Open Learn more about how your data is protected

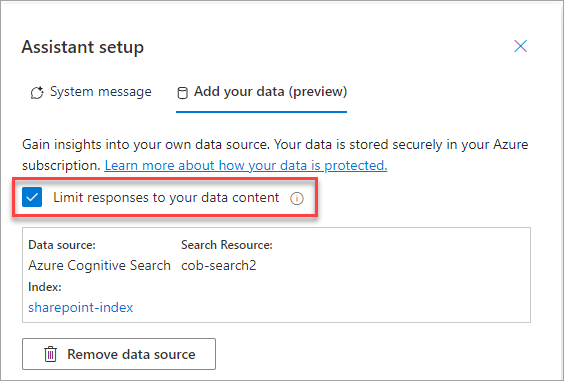[x=246, y=165]
